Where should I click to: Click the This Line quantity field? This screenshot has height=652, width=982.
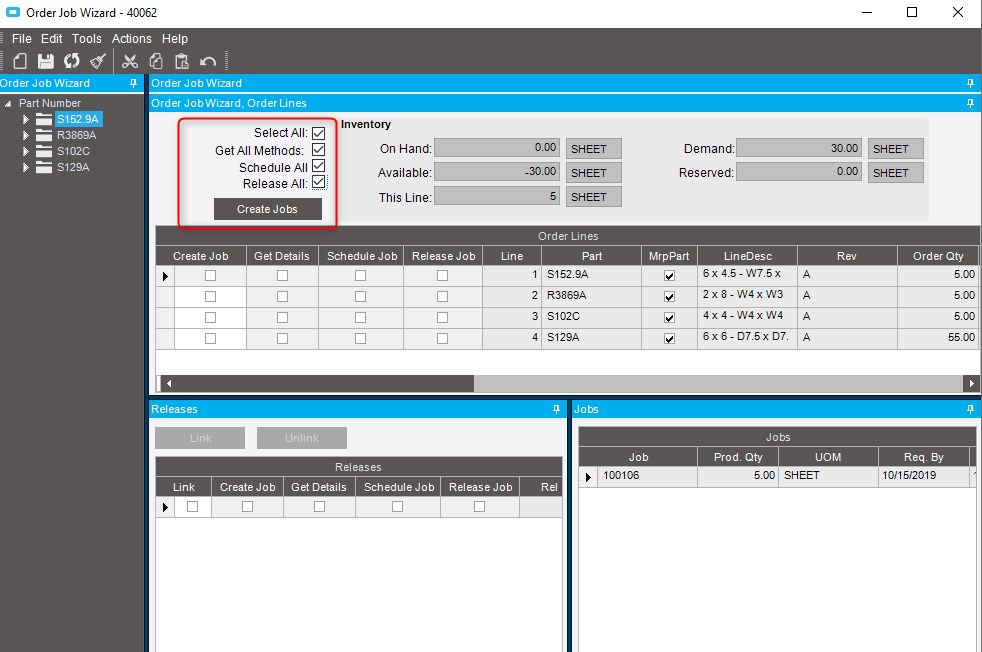tap(497, 197)
